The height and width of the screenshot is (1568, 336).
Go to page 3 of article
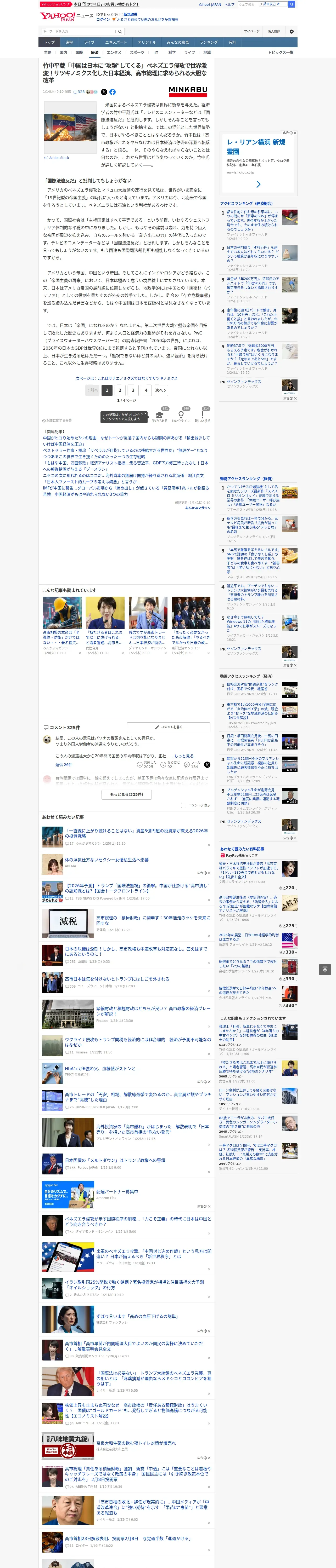[x=133, y=390]
